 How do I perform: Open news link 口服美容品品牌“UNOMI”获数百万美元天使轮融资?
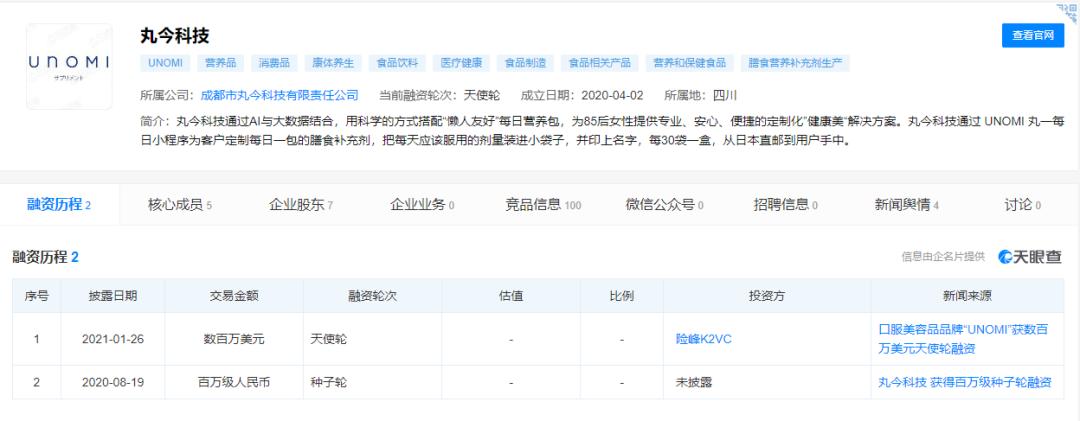tap(964, 339)
